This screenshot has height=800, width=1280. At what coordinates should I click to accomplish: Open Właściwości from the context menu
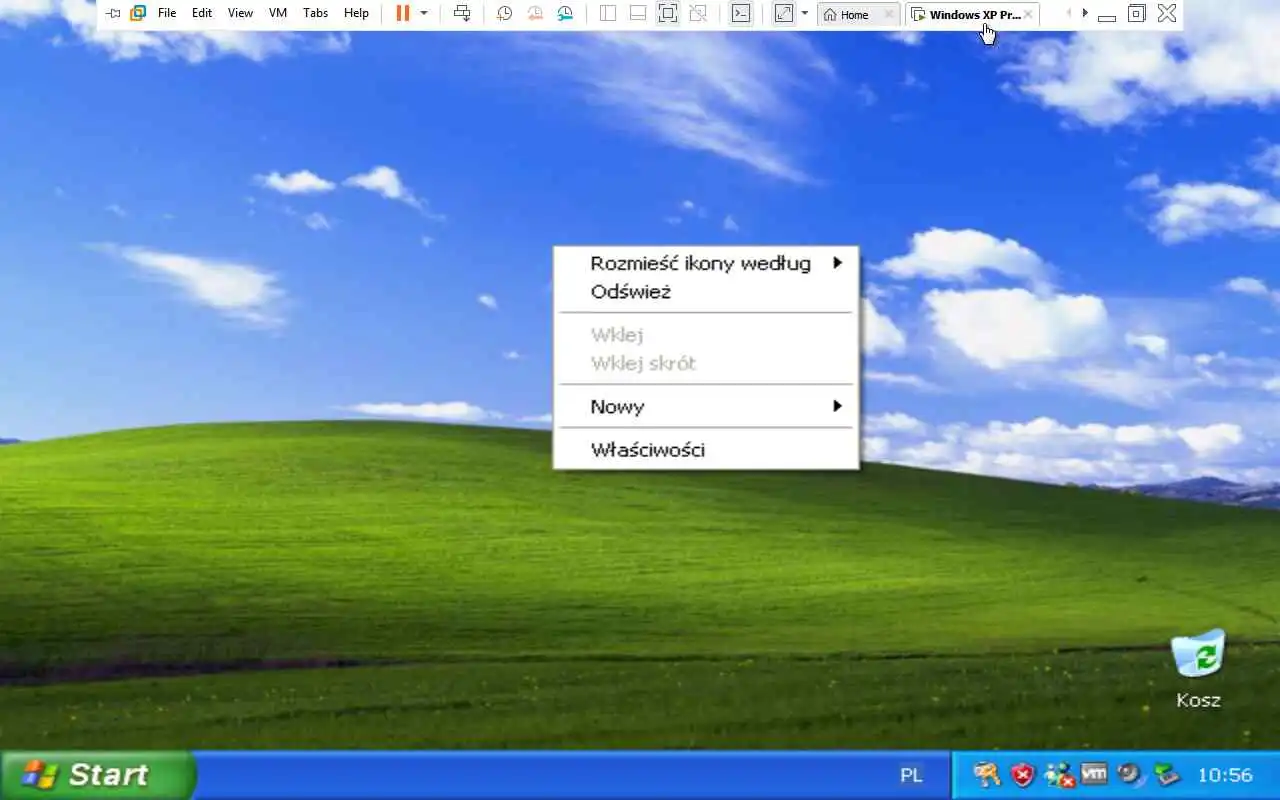coord(706,450)
